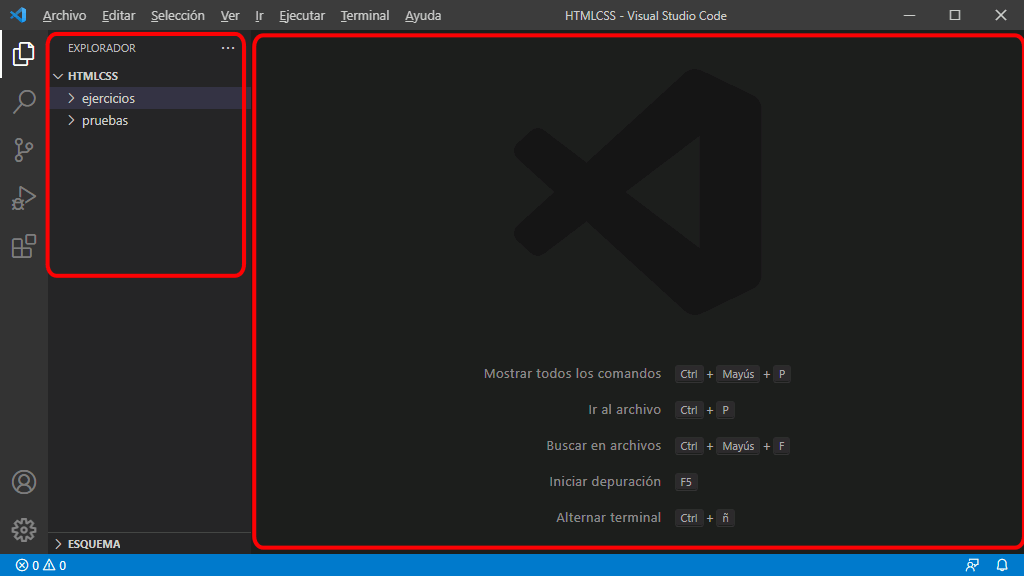Click the 'Alternar terminal' text
This screenshot has width=1024, height=576.
[608, 517]
